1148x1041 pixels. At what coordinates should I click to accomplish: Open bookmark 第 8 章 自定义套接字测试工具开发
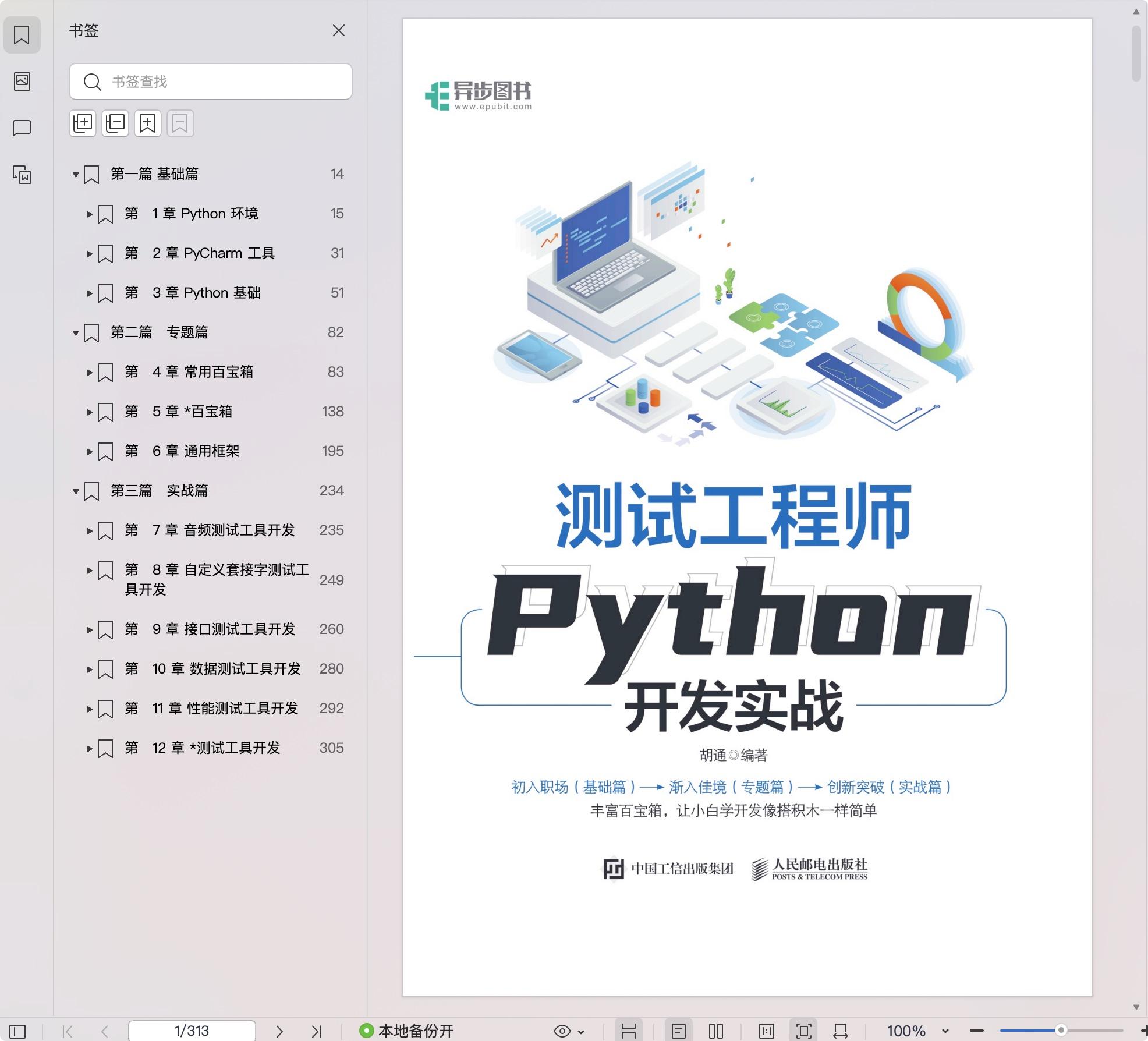coord(217,579)
